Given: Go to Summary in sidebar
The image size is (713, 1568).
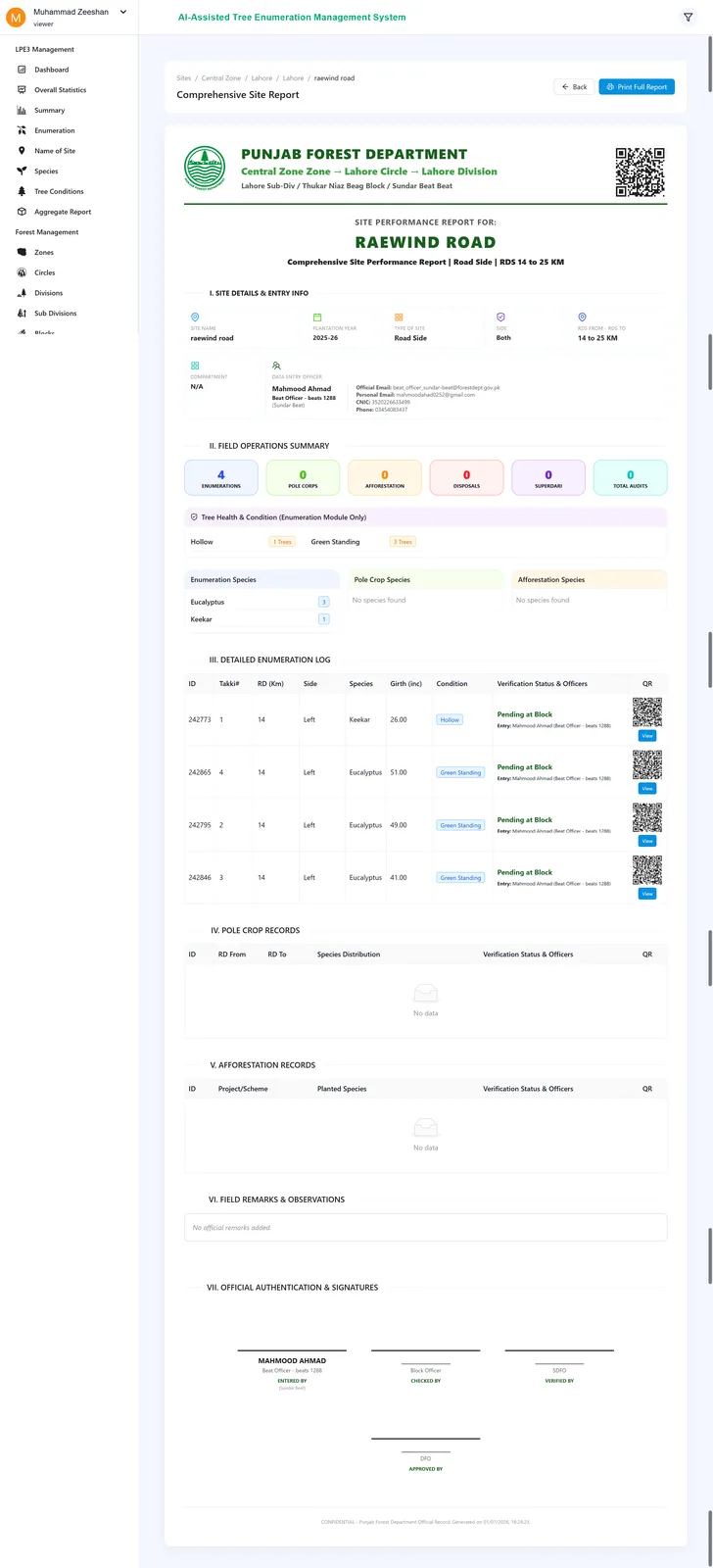Looking at the screenshot, I should pos(49,111).
